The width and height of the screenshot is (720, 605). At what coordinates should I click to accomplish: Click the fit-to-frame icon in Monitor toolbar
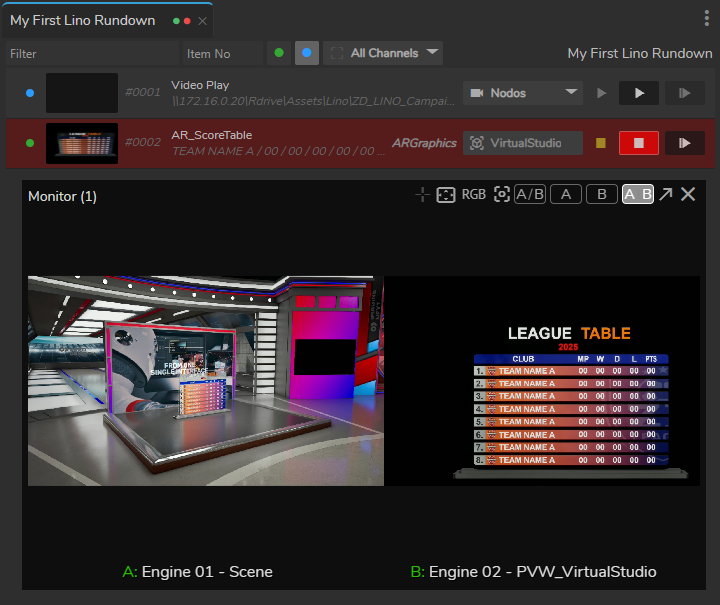tap(446, 195)
